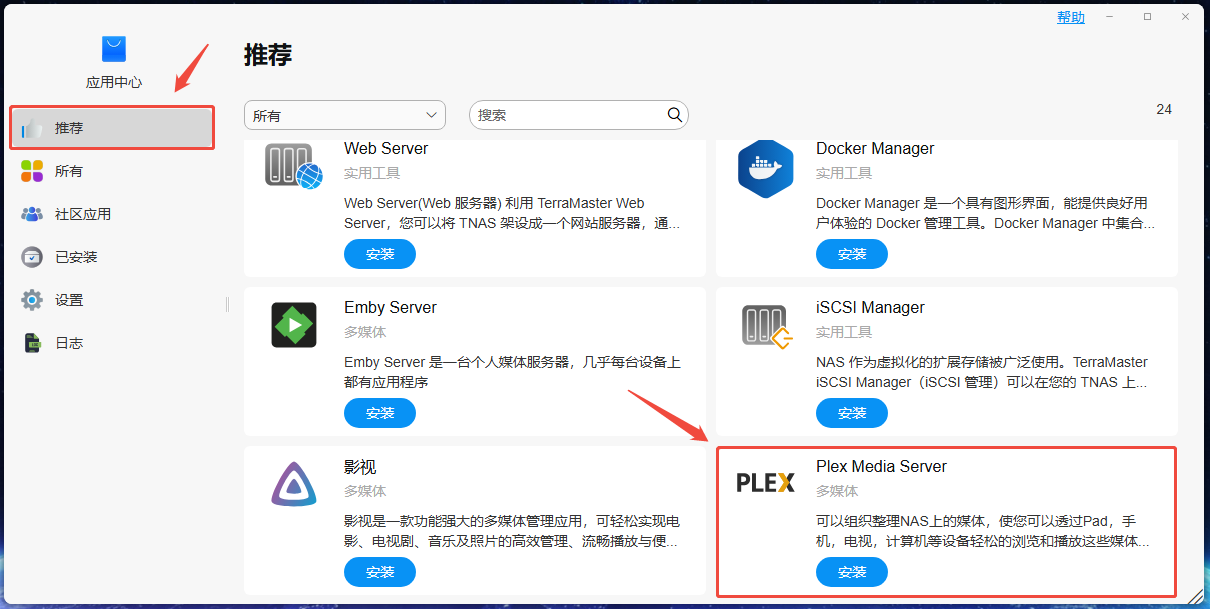This screenshot has height=609, width=1210.
Task: Expand the 所有 category filter dropdown
Action: tap(345, 115)
